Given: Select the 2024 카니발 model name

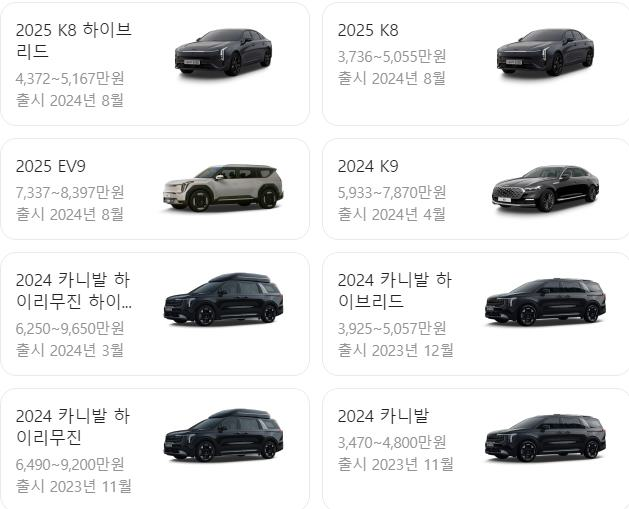Looking at the screenshot, I should click(383, 416).
